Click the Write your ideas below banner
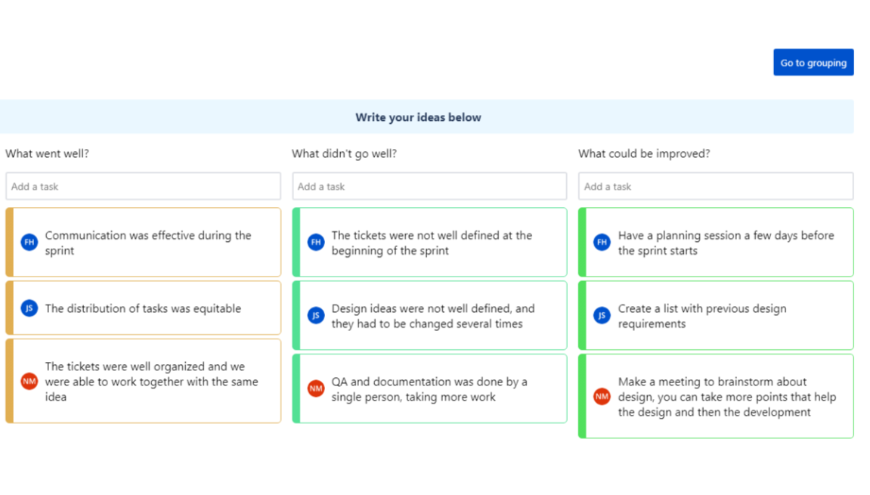The width and height of the screenshot is (870, 495). coord(418,117)
